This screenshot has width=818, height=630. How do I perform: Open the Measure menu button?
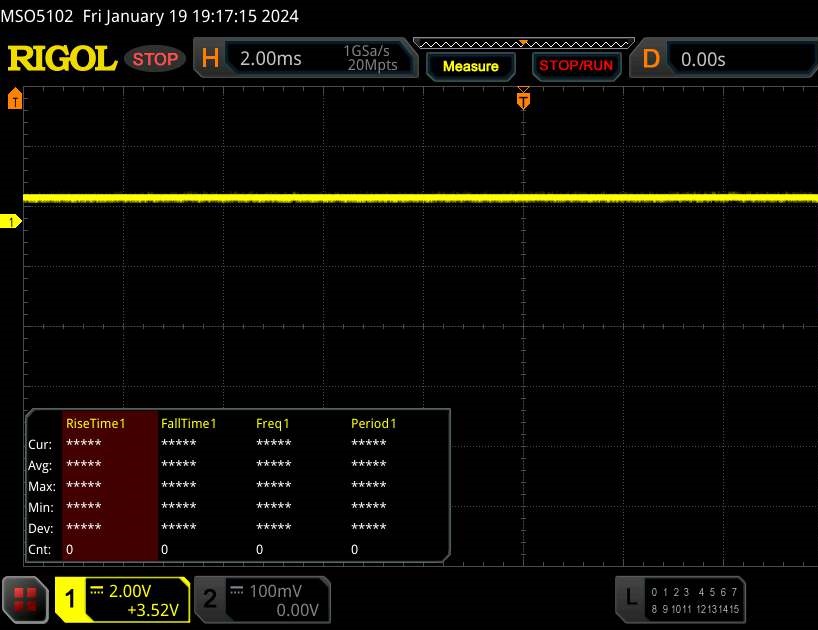pyautogui.click(x=471, y=66)
